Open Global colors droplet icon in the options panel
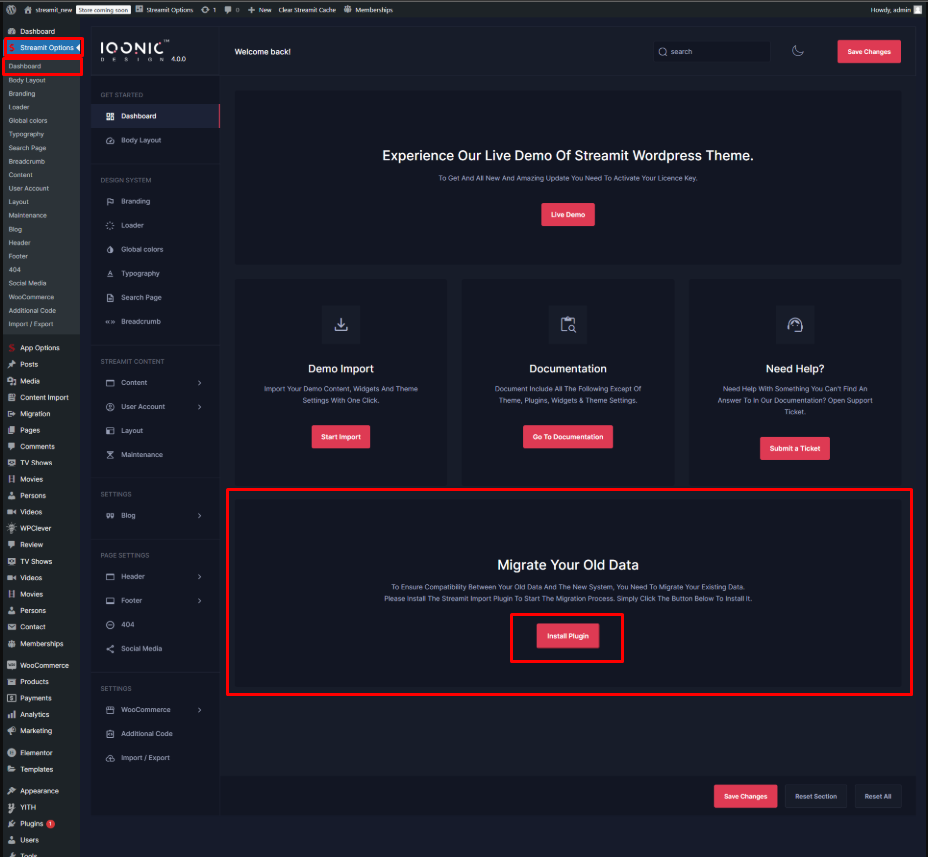Image resolution: width=928 pixels, height=857 pixels. tap(110, 250)
